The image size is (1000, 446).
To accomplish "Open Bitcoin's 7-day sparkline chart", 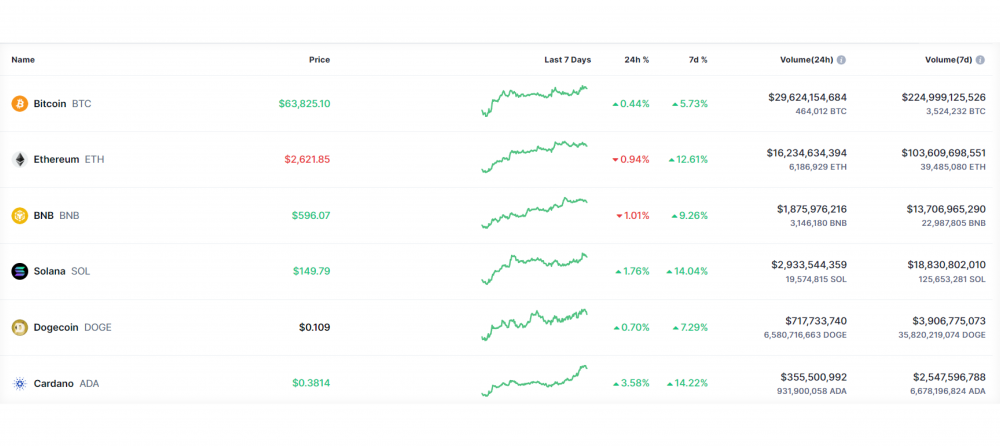I will 534,101.
